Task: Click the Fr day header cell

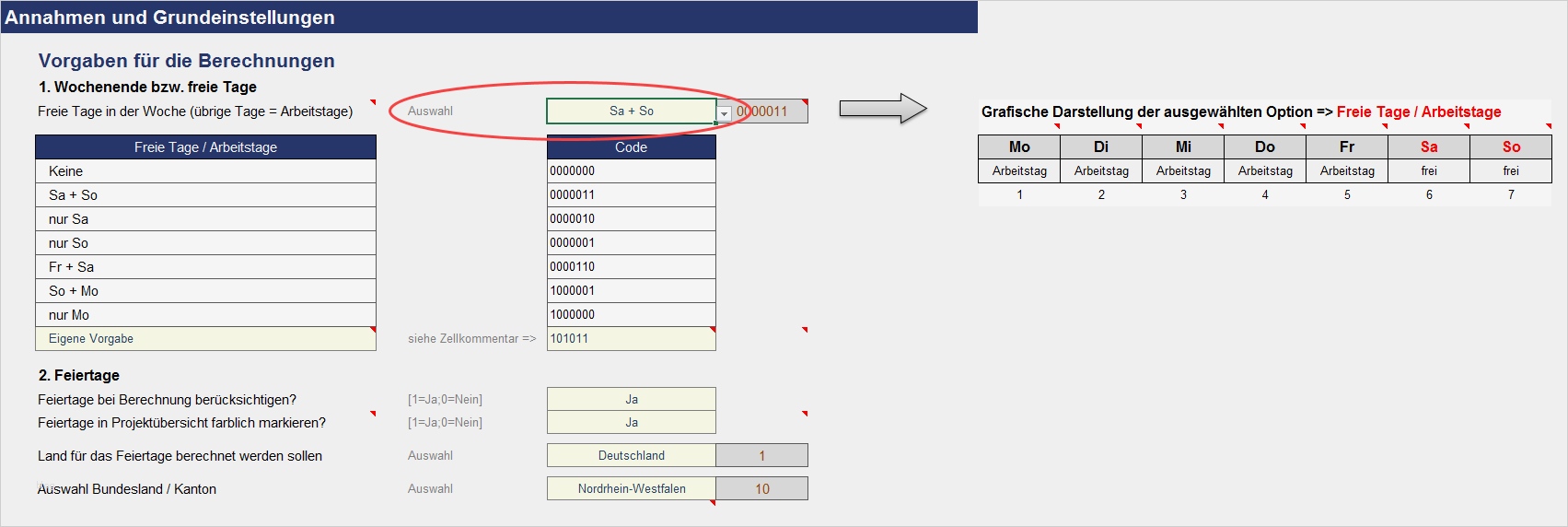Action: click(x=1347, y=146)
